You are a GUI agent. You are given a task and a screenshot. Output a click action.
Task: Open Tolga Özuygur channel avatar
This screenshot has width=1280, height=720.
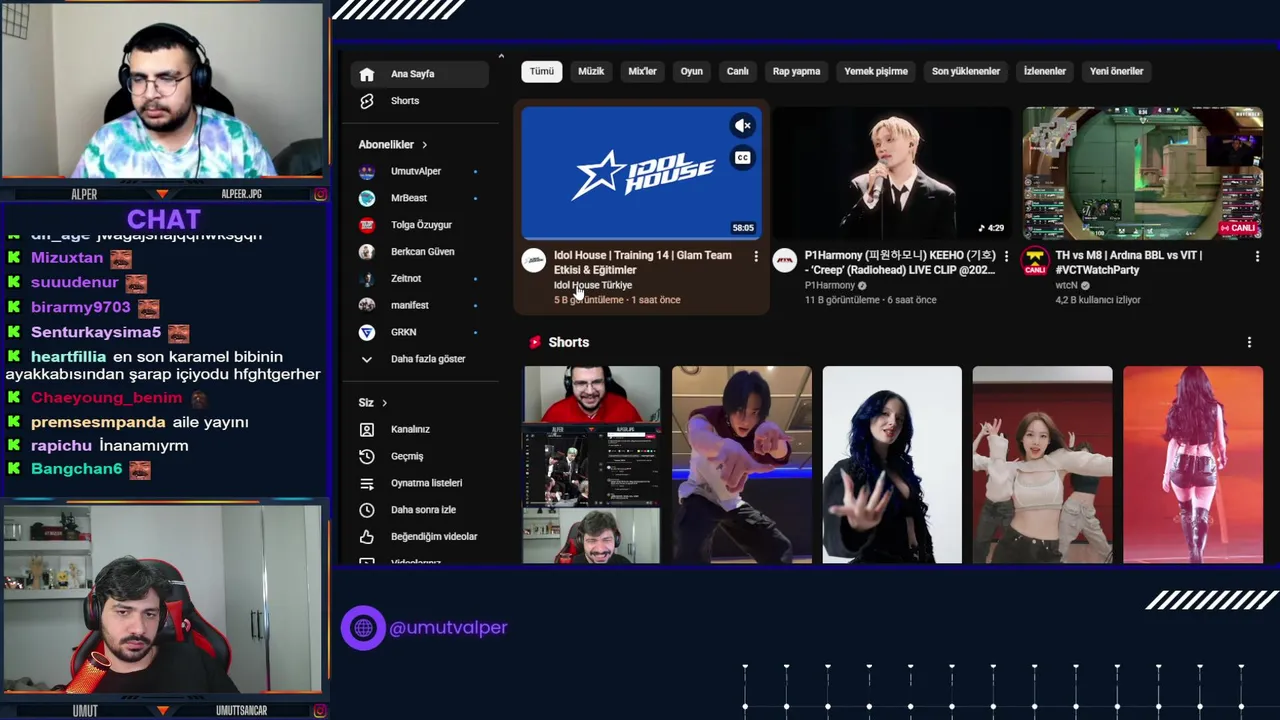click(367, 225)
